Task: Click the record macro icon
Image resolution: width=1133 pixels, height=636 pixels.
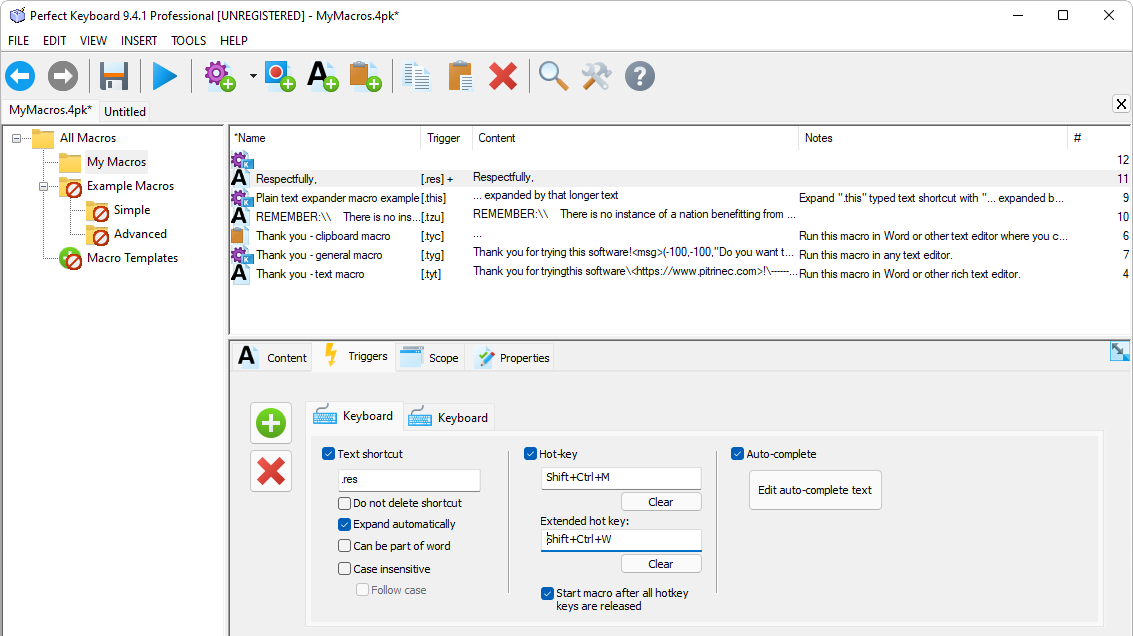Action: (x=280, y=76)
